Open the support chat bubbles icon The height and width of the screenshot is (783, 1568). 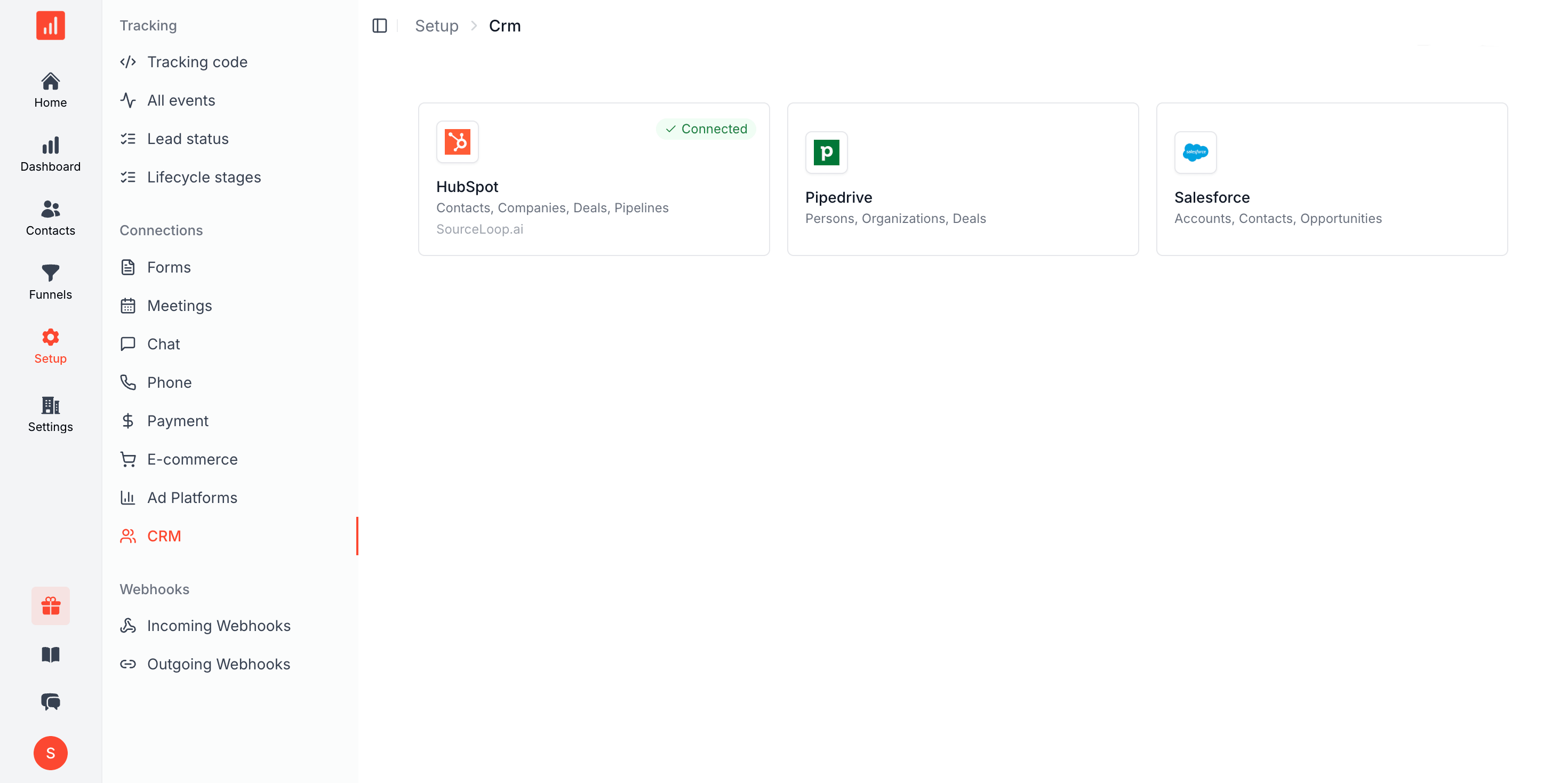51,701
